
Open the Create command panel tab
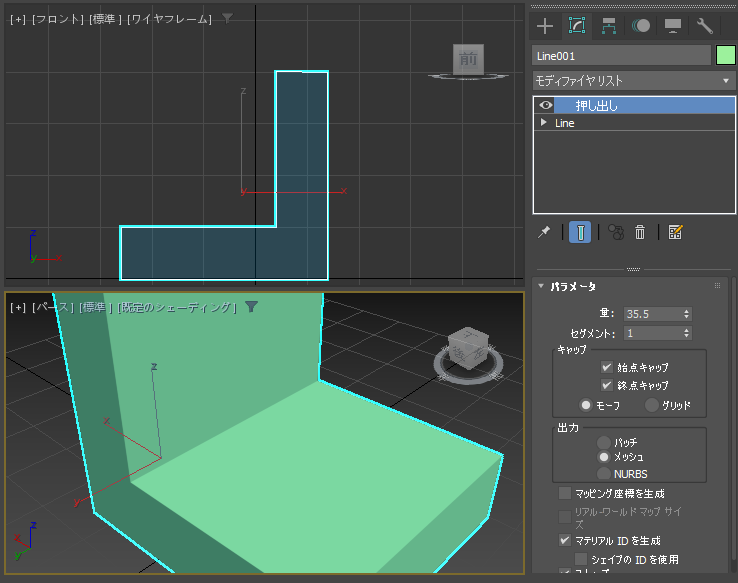[545, 26]
